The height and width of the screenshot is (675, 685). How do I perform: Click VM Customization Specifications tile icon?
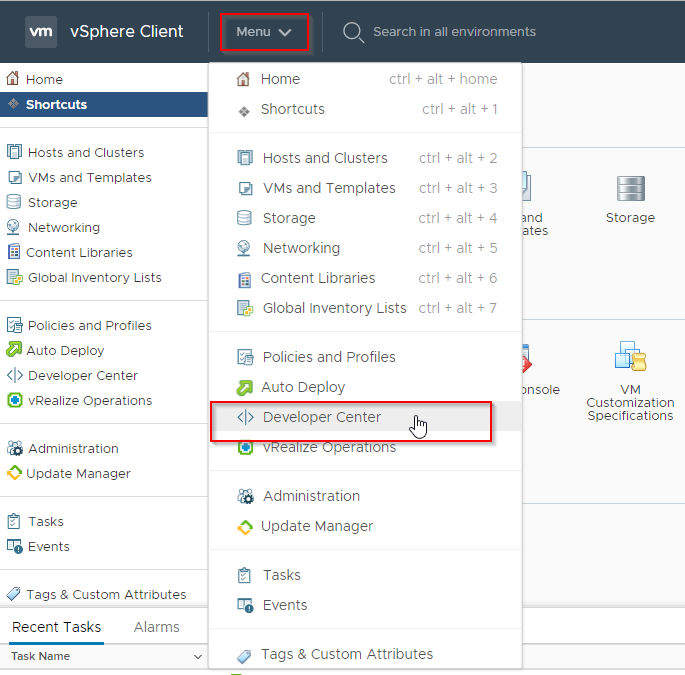[630, 357]
